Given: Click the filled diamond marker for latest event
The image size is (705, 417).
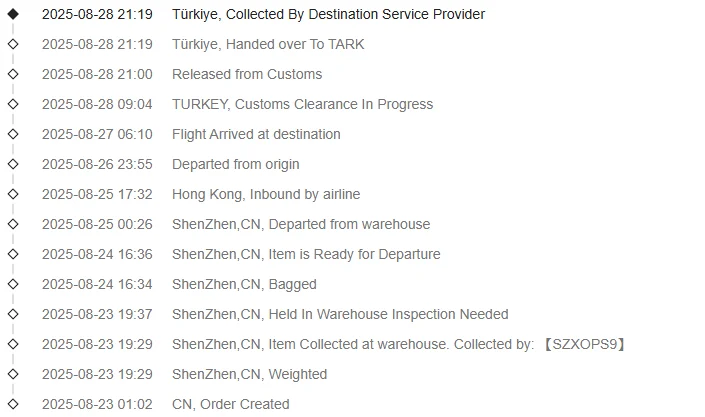Looking at the screenshot, I should click(13, 14).
